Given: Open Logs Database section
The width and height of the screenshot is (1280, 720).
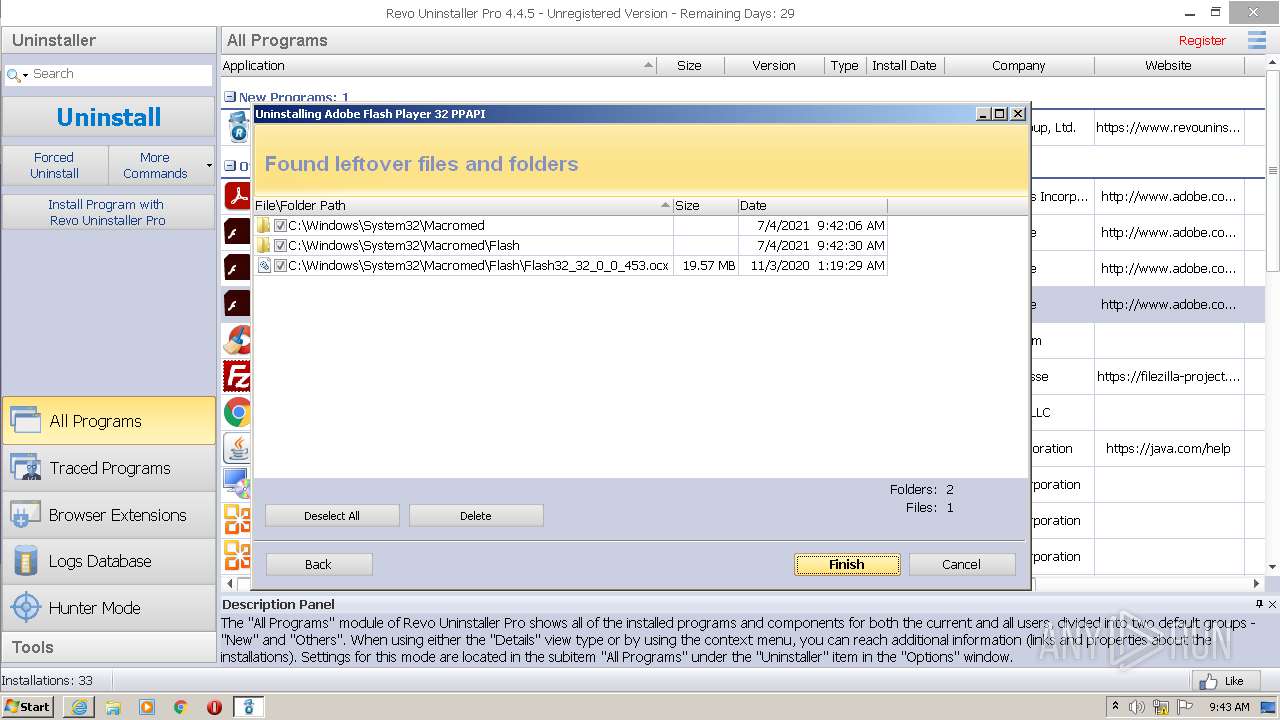Looking at the screenshot, I should 108,561.
